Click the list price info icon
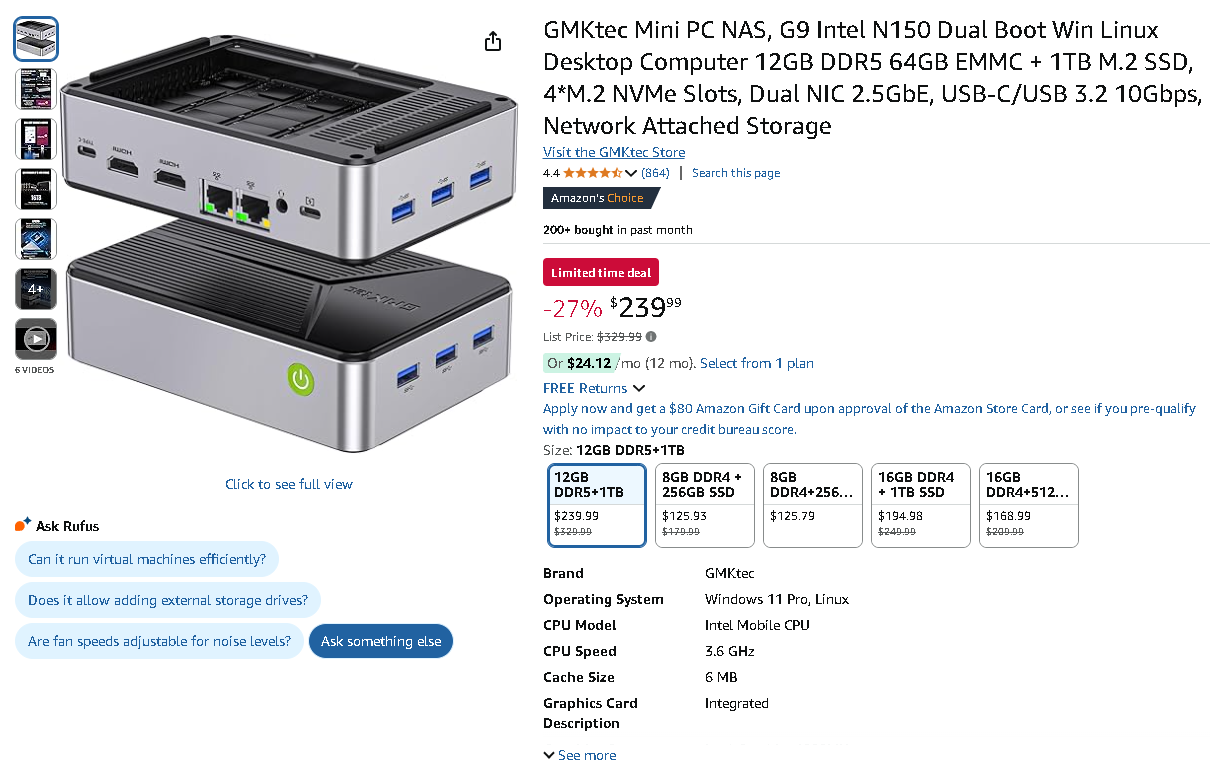This screenshot has width=1217, height=766. tap(651, 337)
